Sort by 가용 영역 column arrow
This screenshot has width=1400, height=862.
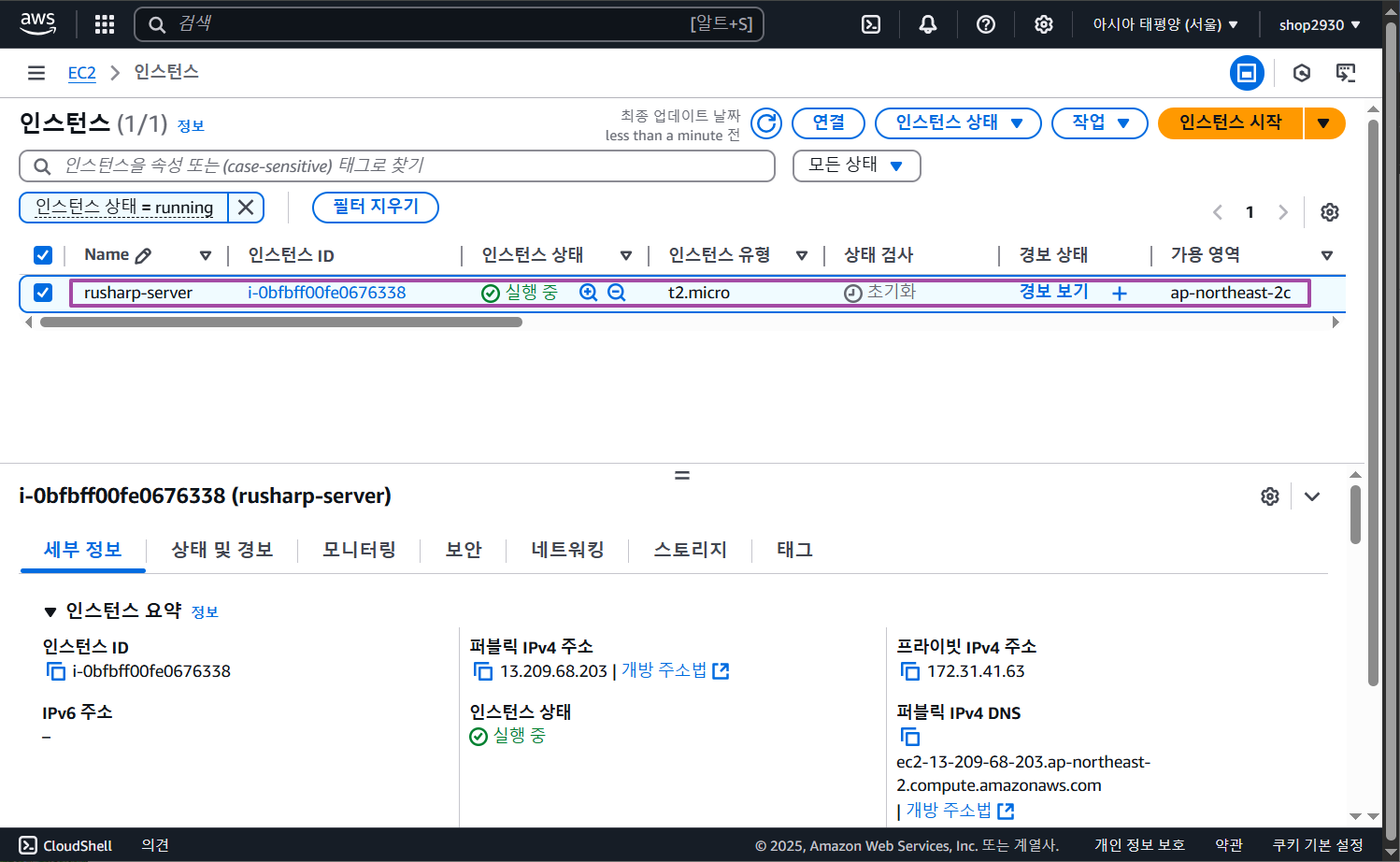1326,255
